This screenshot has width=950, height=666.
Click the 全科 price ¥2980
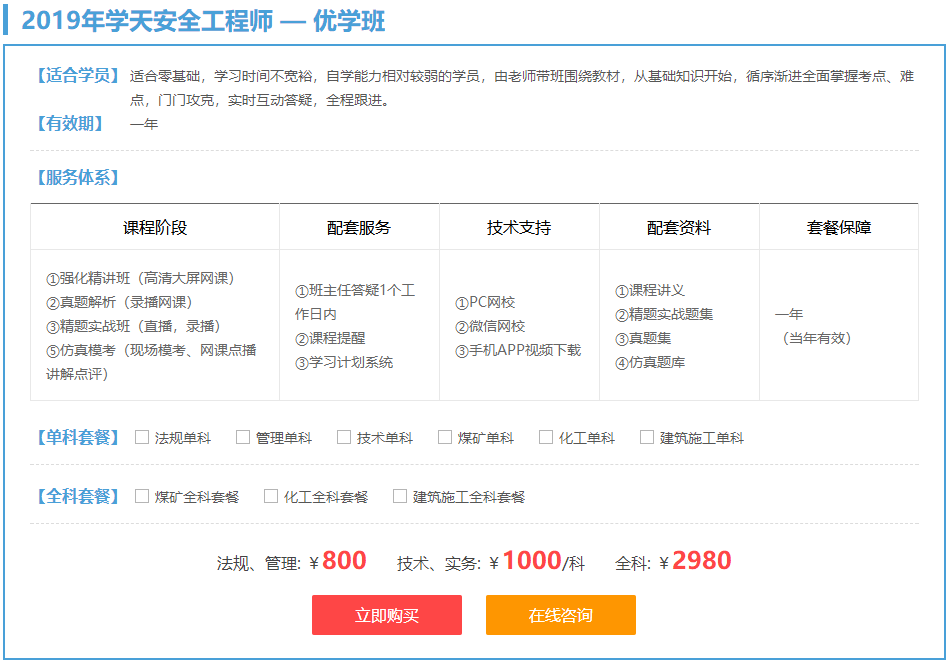701,561
